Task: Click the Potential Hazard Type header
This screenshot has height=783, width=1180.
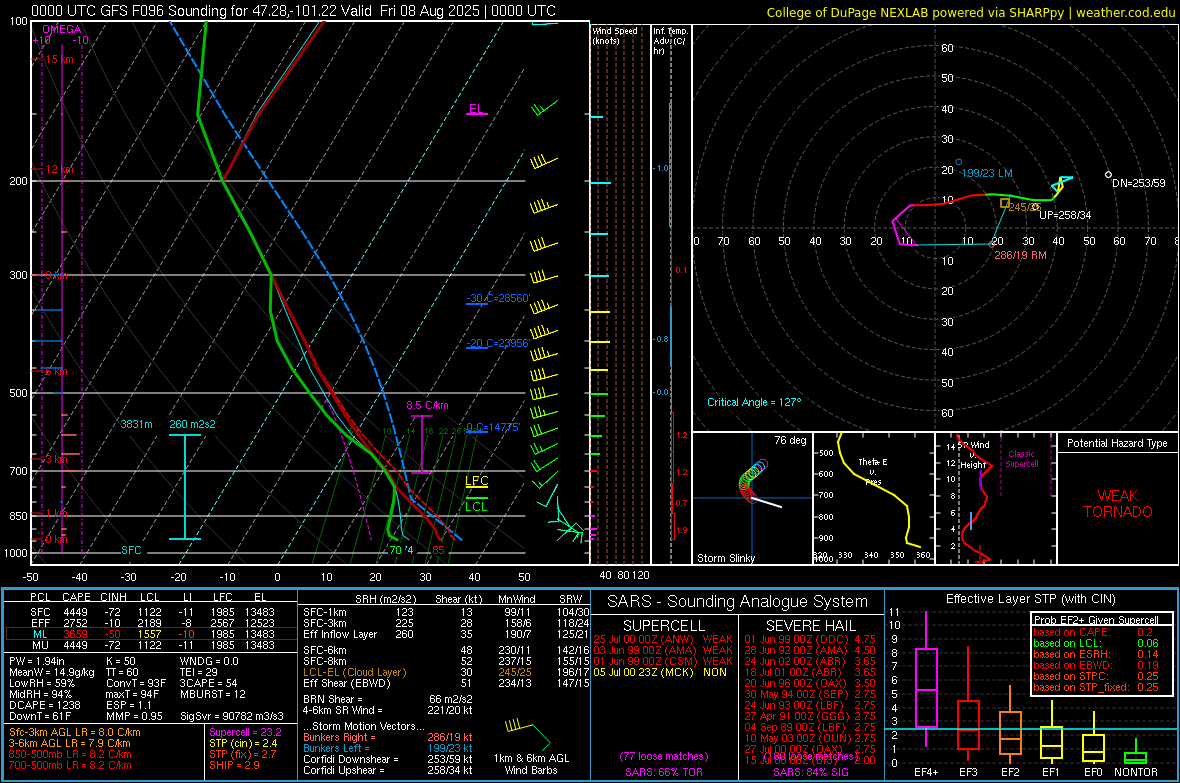Action: (x=1117, y=443)
